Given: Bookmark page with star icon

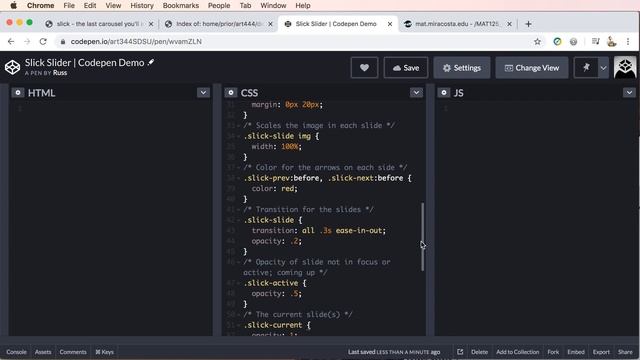Looking at the screenshot, I should tap(537, 42).
